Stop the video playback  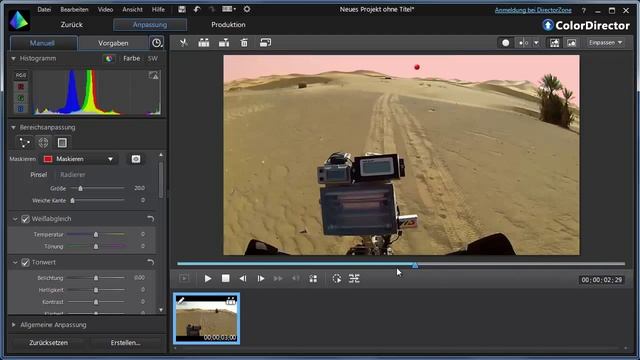(x=225, y=278)
